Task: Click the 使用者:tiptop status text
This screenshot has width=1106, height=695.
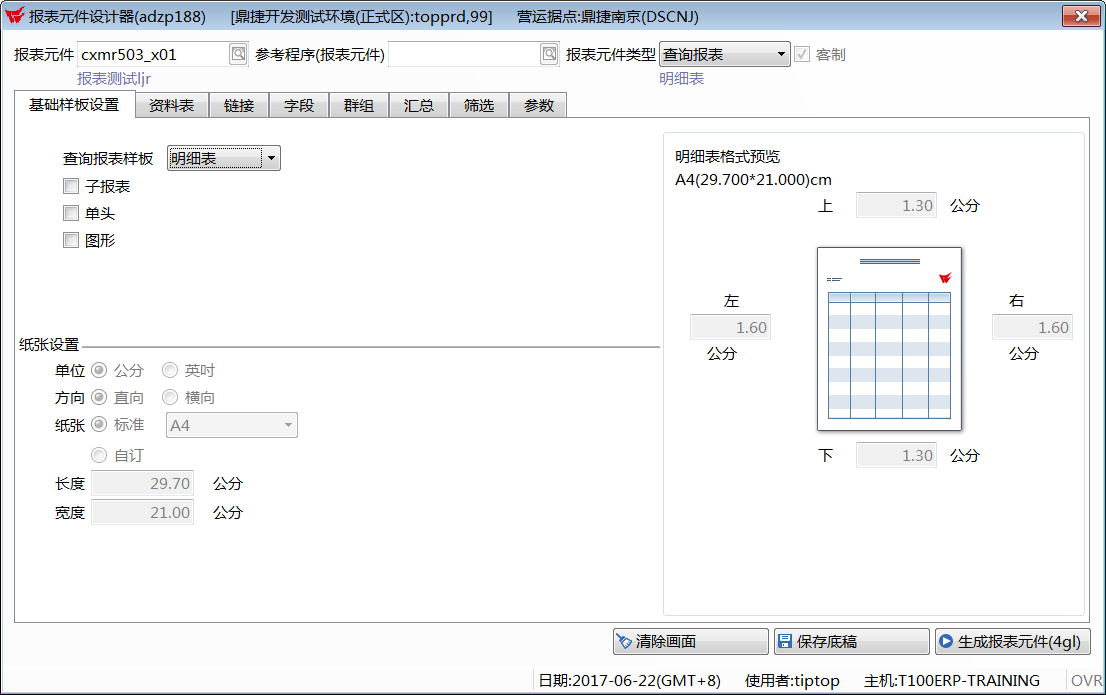Action: click(792, 680)
